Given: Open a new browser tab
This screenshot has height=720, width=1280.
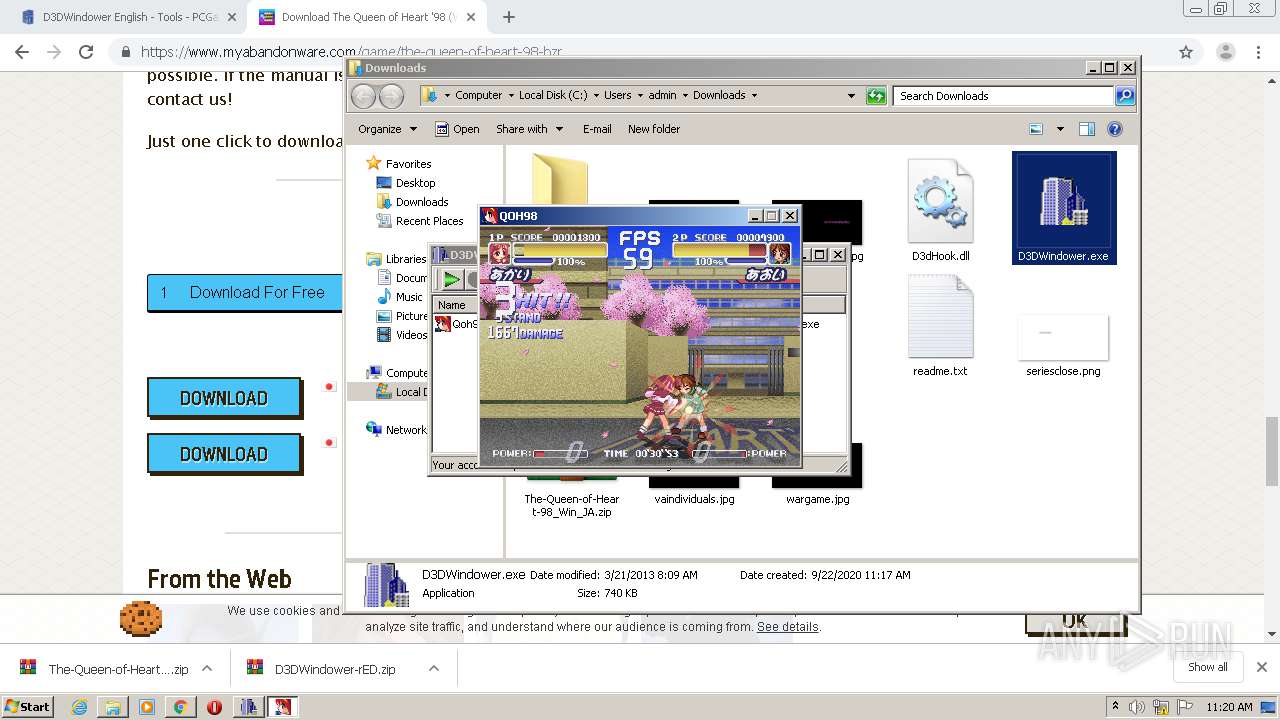Looking at the screenshot, I should pos(509,17).
